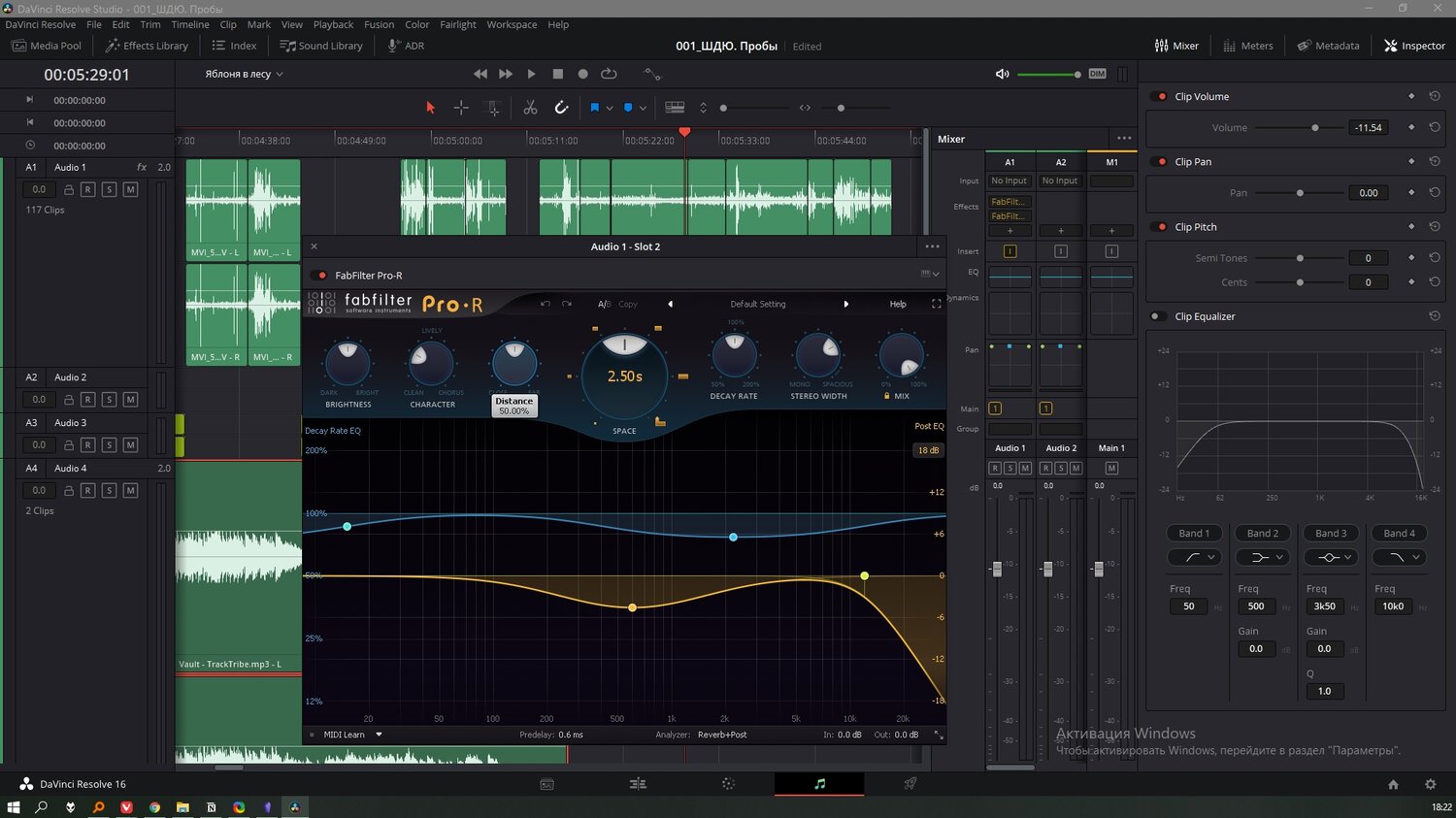Screen dimensions: 1456x818
Task: Toggle the DIM monitor button
Action: pyautogui.click(x=1097, y=74)
